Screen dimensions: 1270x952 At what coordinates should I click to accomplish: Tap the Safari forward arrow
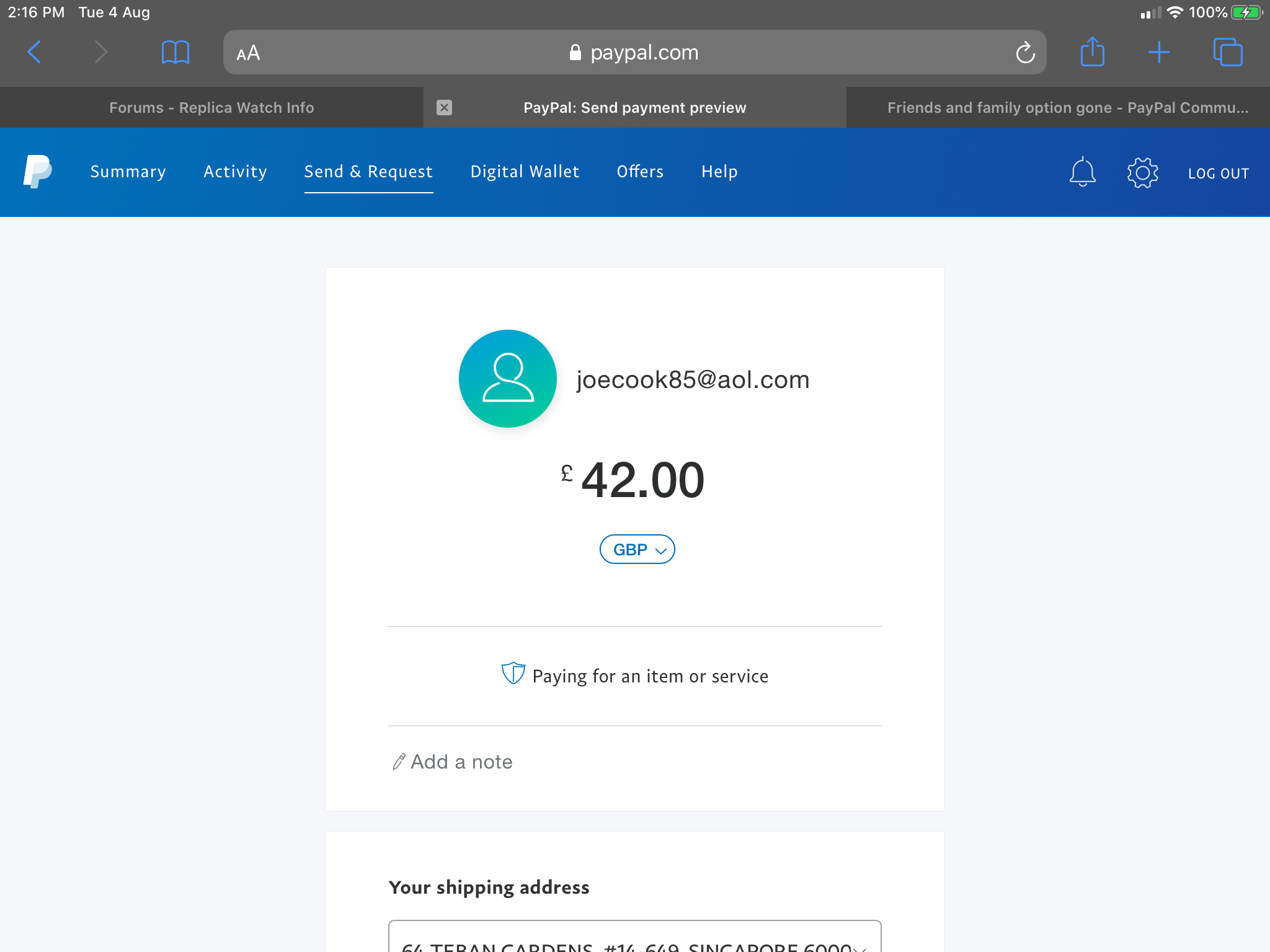pyautogui.click(x=100, y=52)
